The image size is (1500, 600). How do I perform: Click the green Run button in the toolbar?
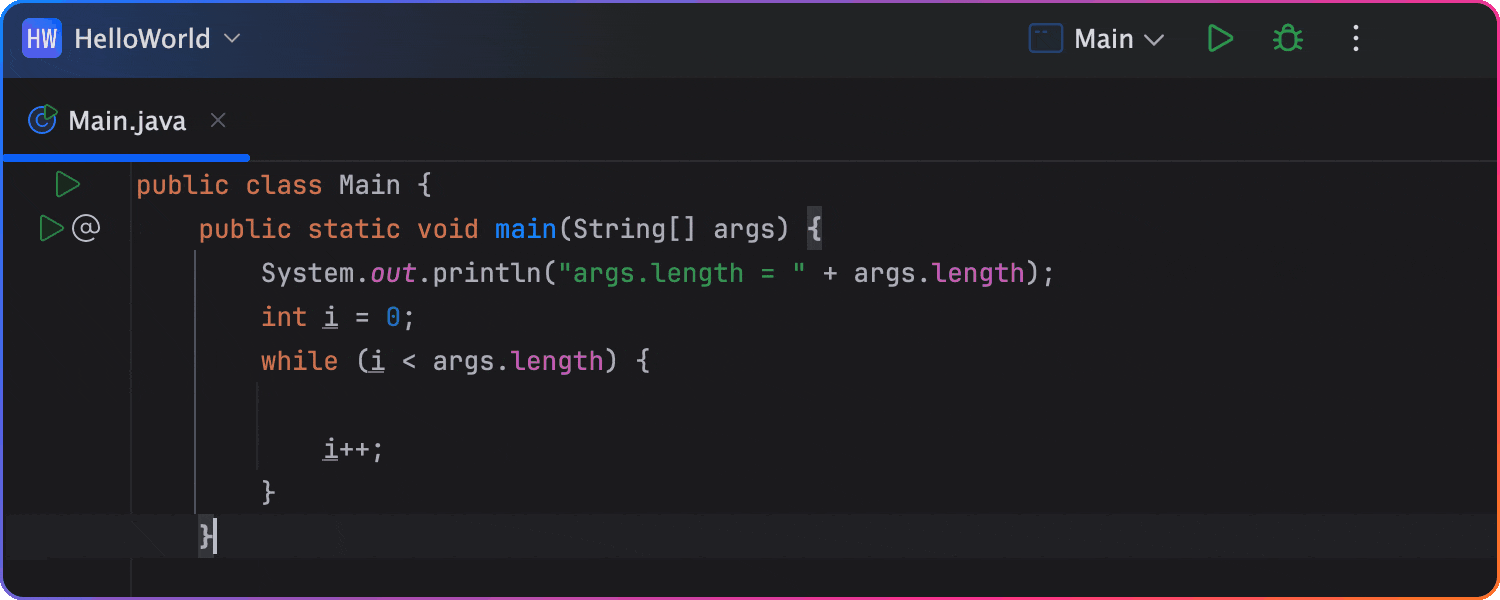coord(1220,39)
